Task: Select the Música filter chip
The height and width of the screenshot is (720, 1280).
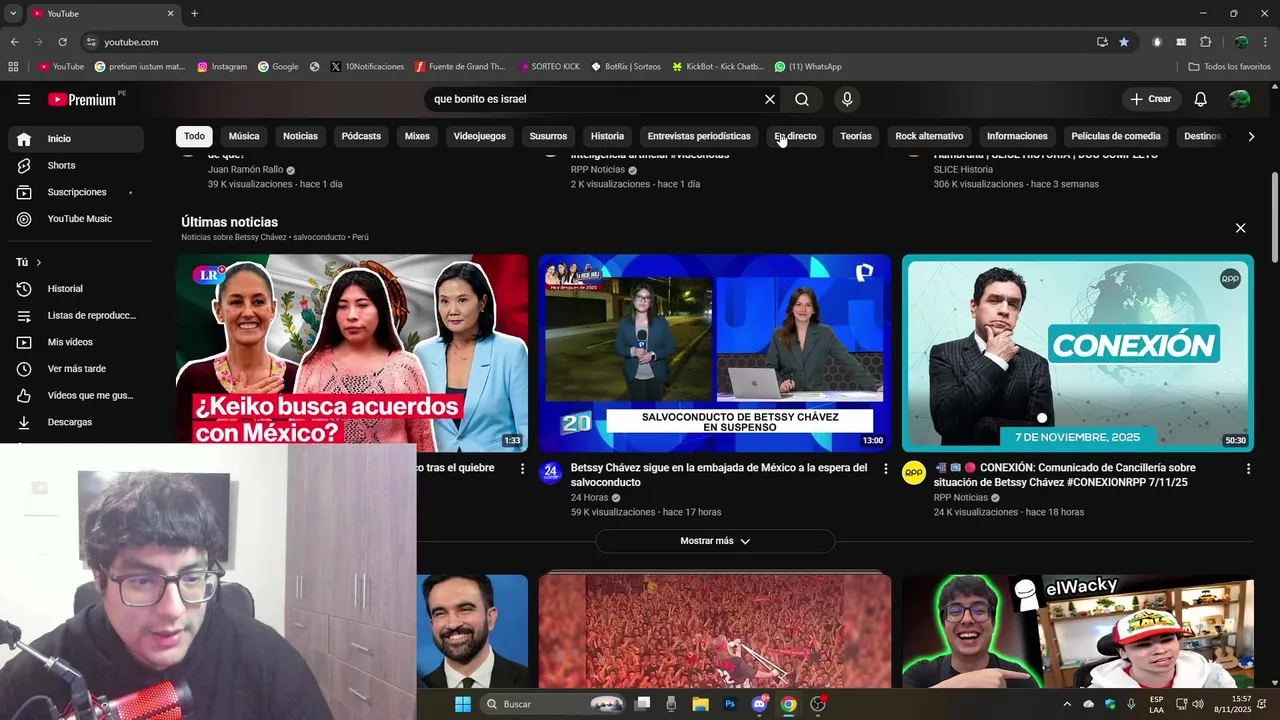Action: [244, 136]
